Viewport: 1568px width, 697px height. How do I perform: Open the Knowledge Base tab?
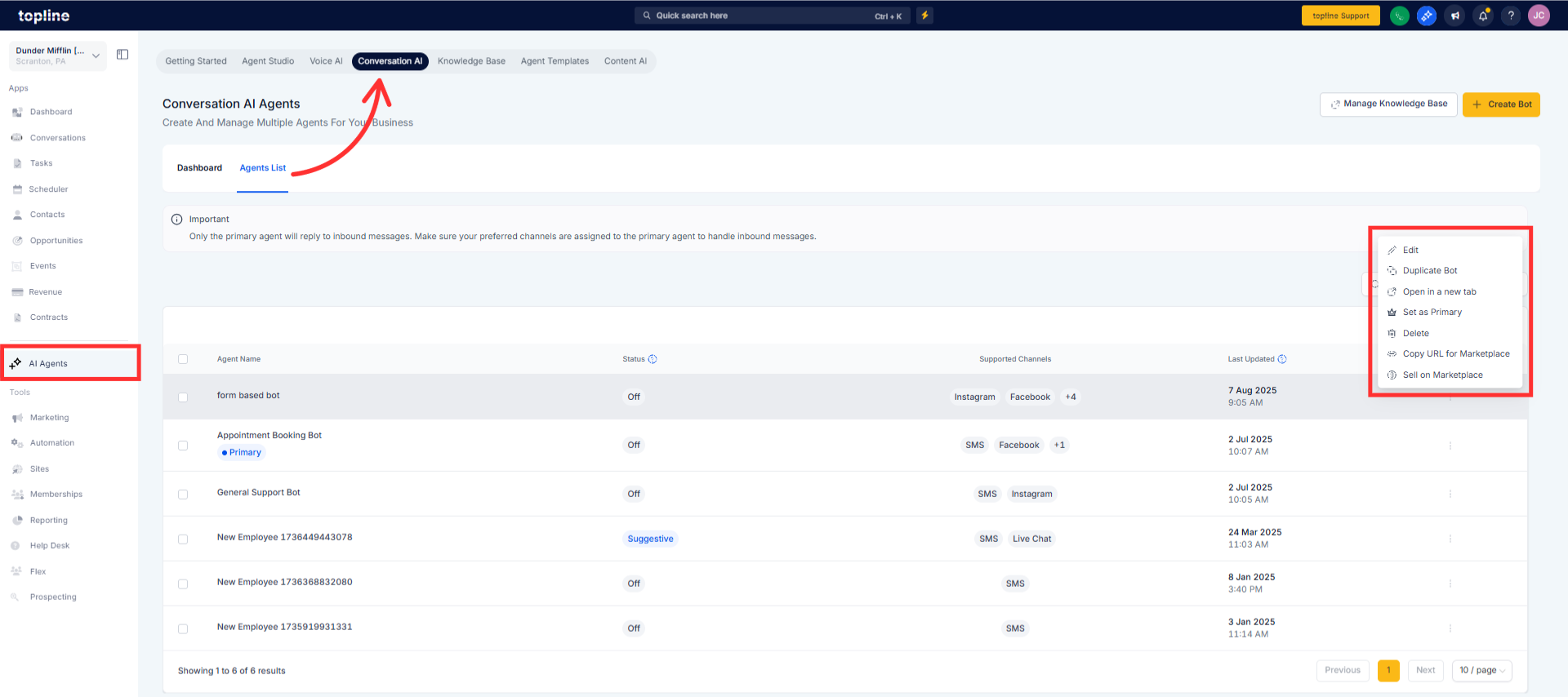pyautogui.click(x=471, y=61)
